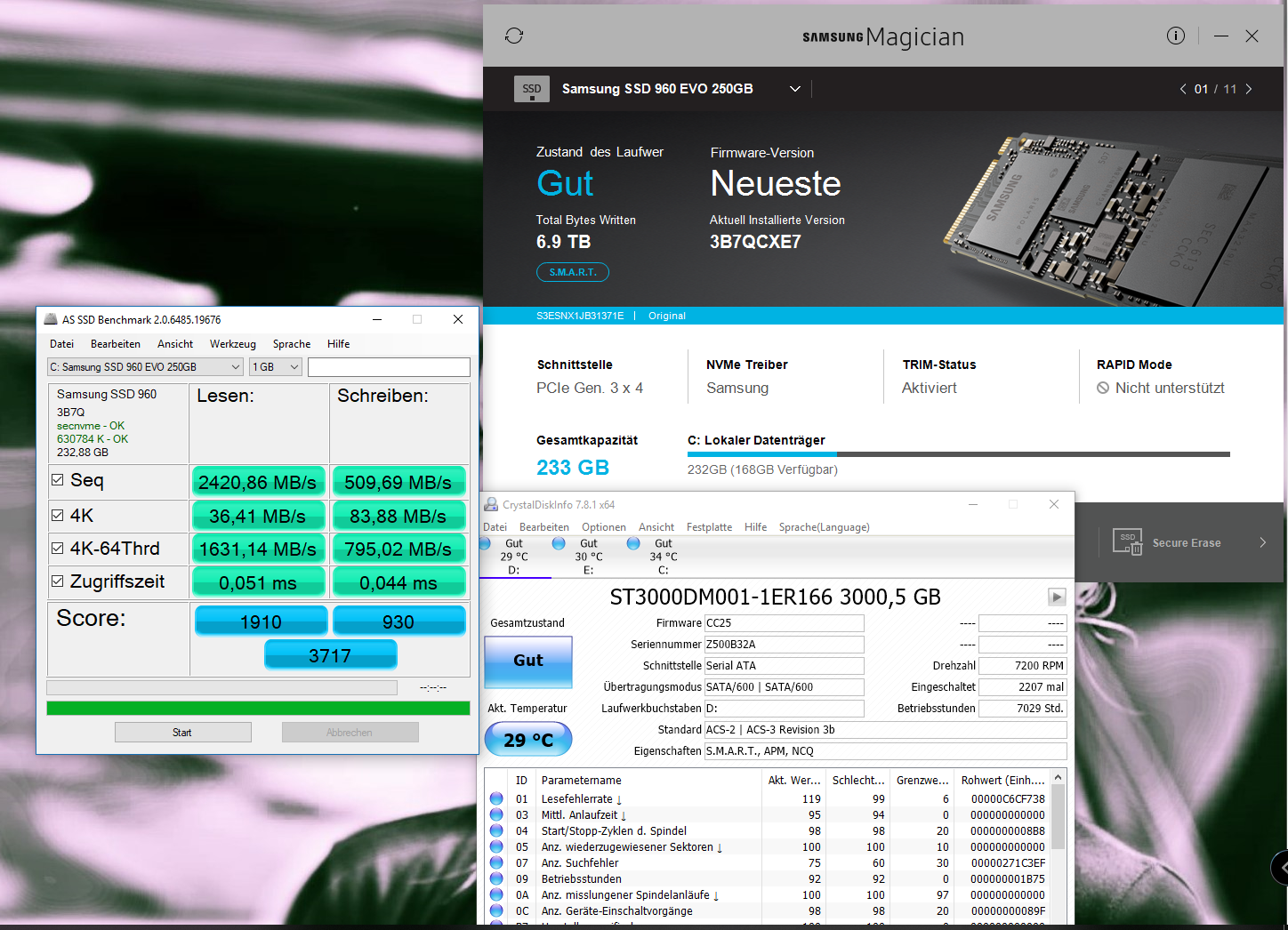Click the total score 3717
1288x930 pixels.
click(x=330, y=655)
